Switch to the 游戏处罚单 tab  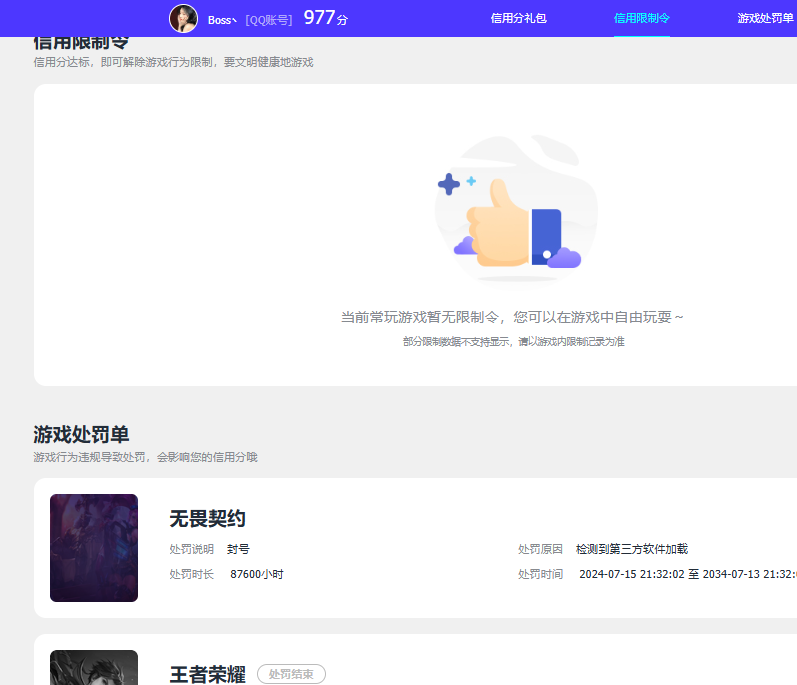(765, 18)
